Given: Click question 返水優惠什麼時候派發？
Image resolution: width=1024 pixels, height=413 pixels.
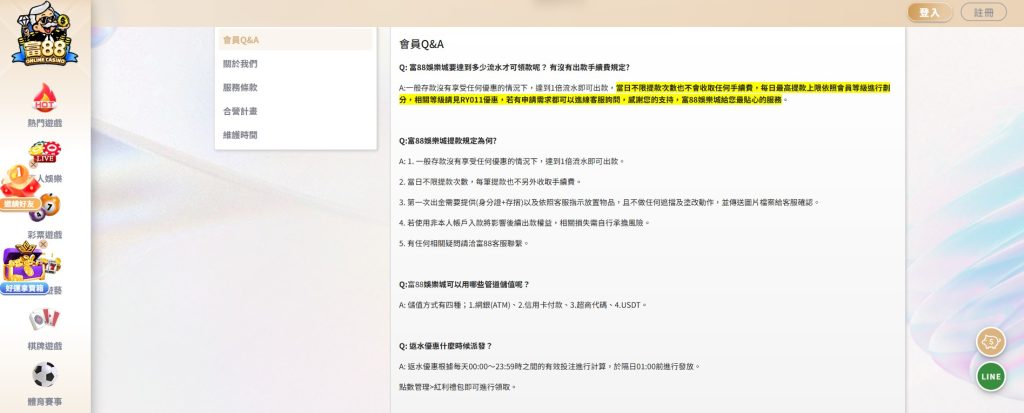Looking at the screenshot, I should [x=445, y=346].
